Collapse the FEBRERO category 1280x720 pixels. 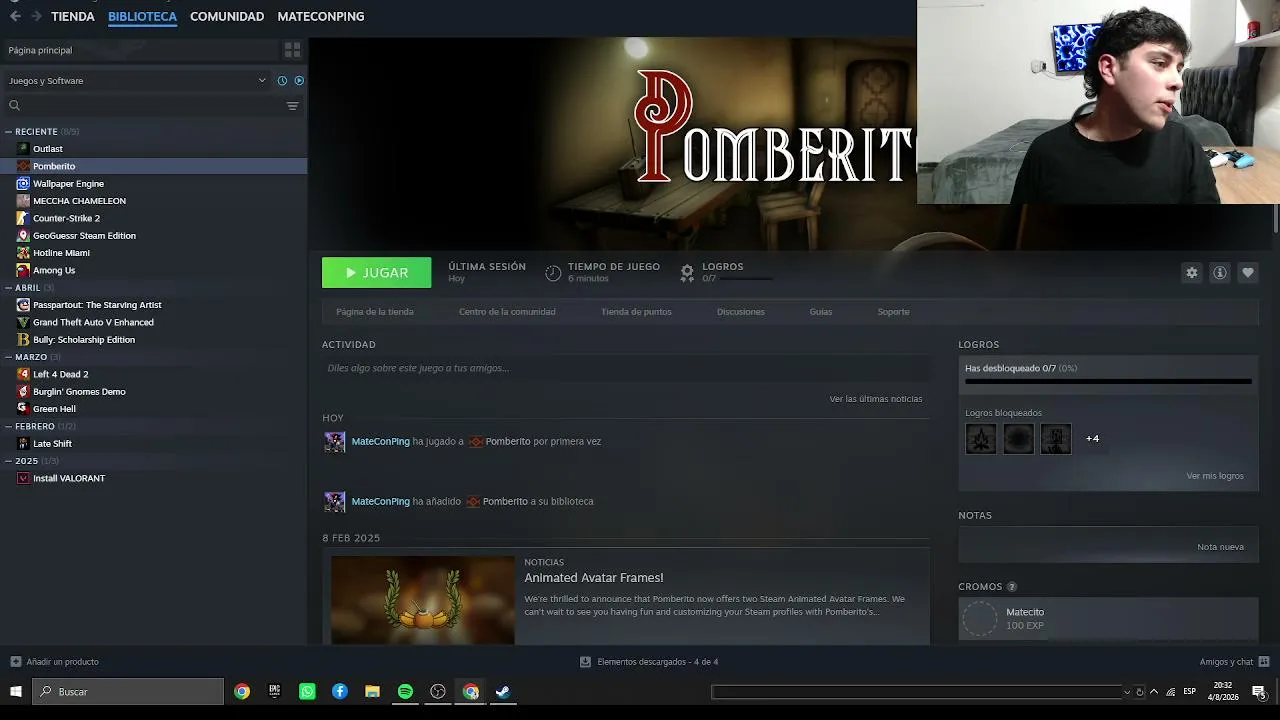coord(8,427)
